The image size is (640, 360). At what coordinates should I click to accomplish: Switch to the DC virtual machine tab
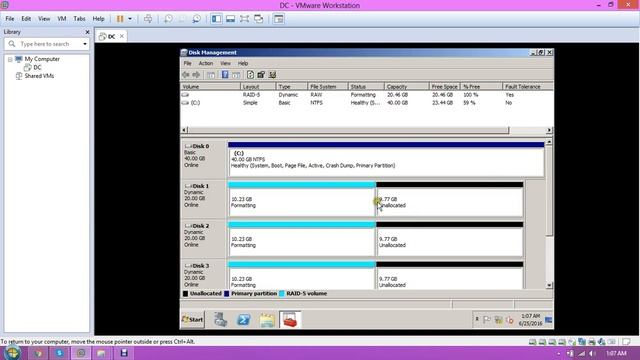coord(111,36)
